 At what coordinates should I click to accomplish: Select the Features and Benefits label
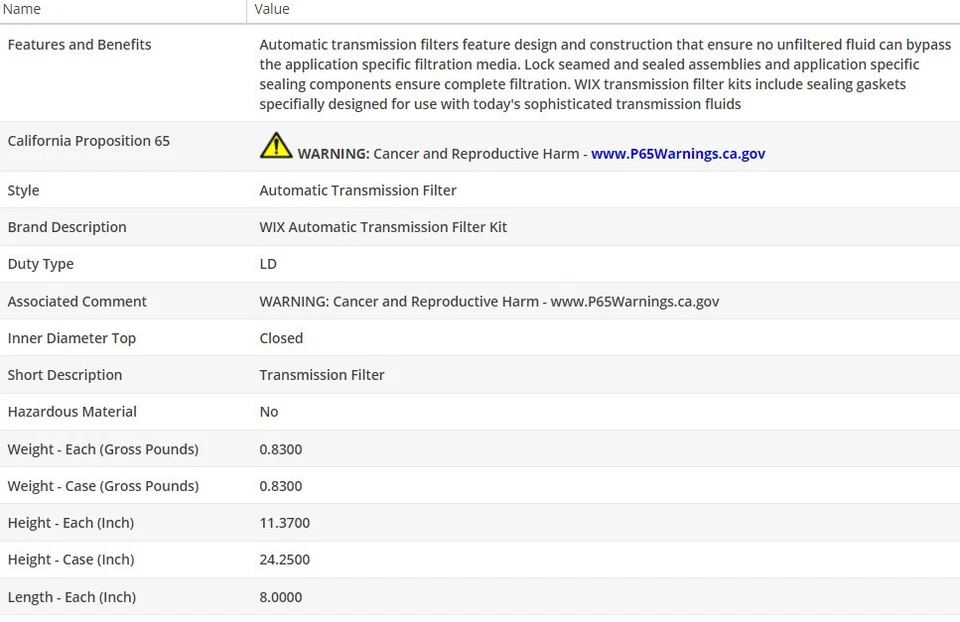coord(80,45)
